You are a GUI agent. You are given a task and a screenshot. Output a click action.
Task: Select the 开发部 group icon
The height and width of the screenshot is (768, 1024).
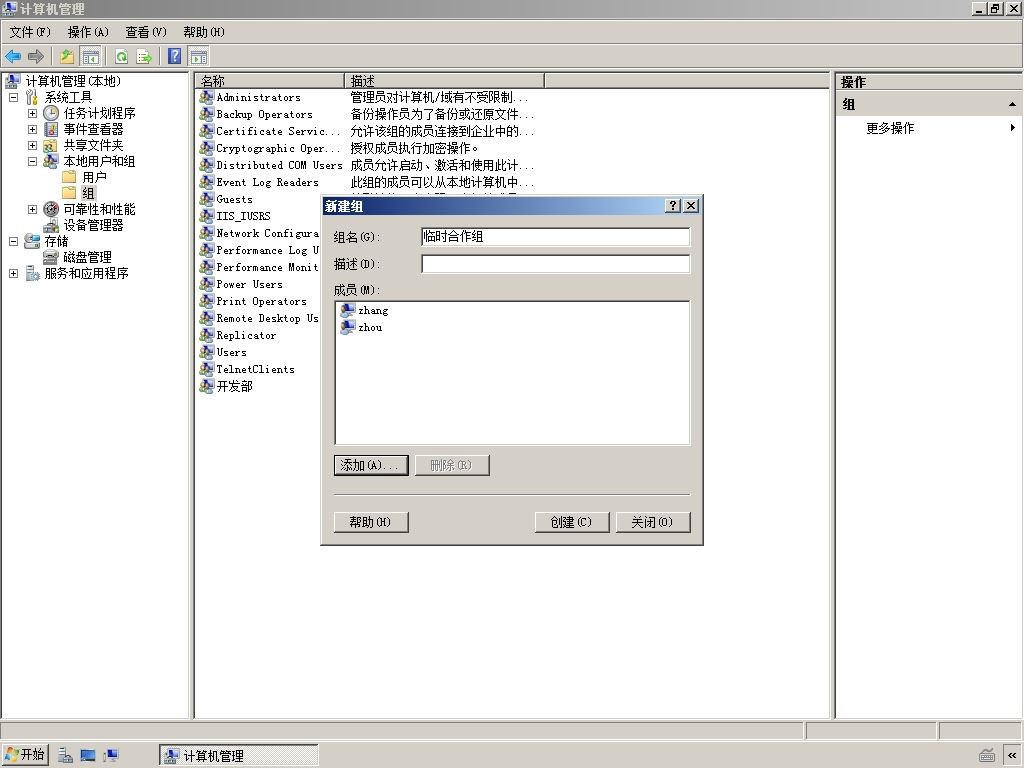pos(206,386)
